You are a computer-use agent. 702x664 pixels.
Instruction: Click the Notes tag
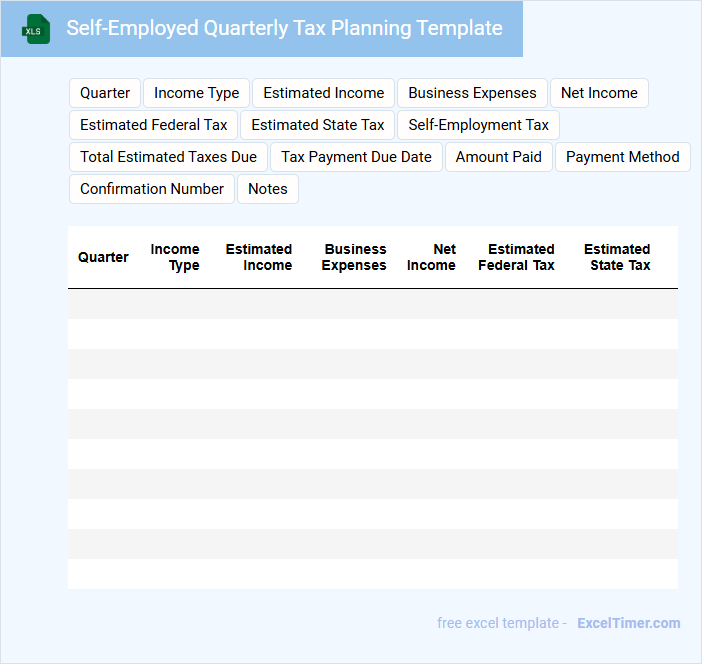pyautogui.click(x=268, y=189)
